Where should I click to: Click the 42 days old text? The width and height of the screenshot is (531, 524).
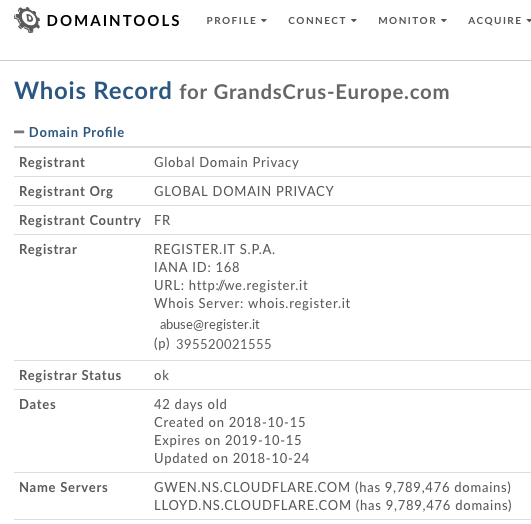(x=190, y=404)
